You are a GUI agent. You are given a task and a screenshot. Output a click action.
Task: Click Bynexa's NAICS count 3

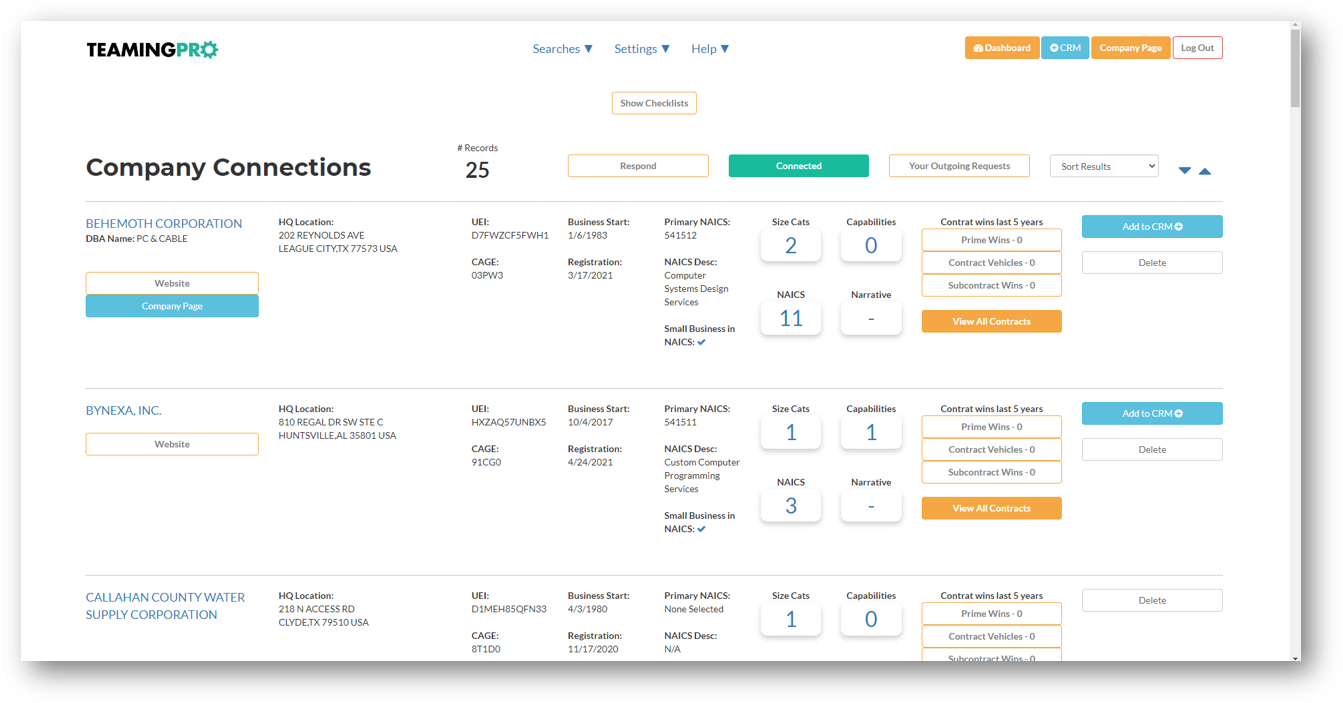click(x=791, y=505)
